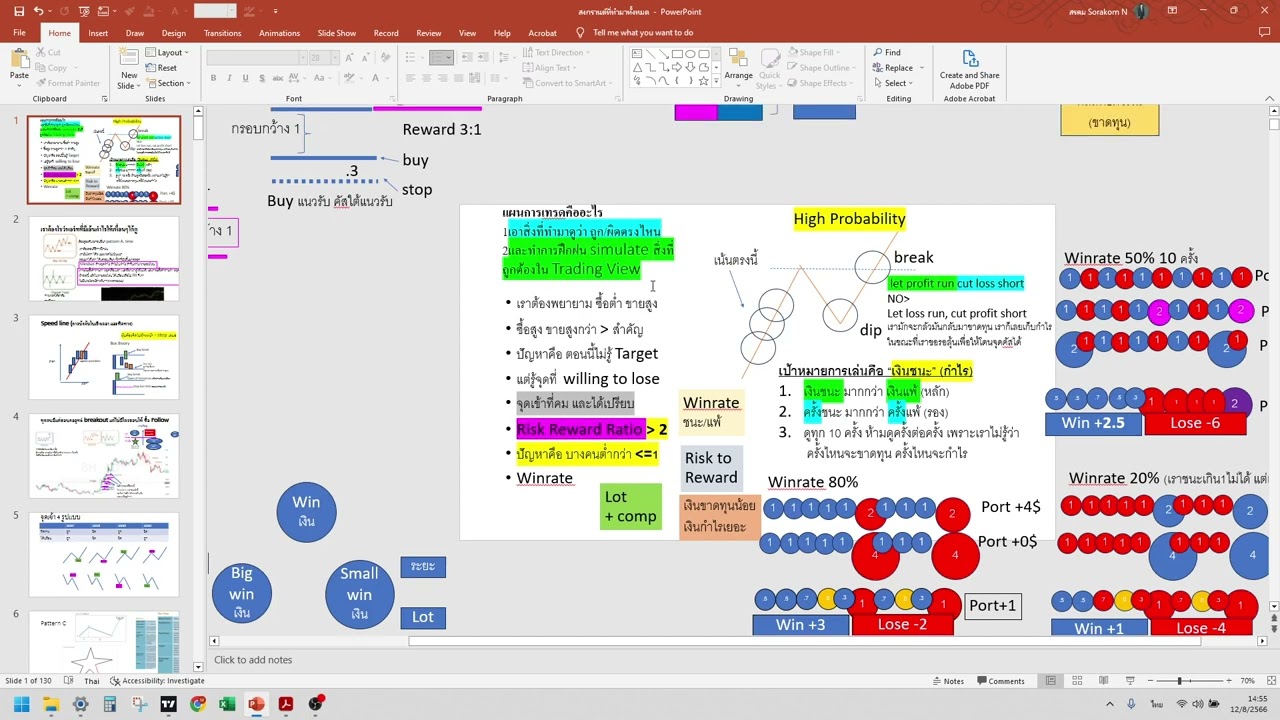Viewport: 1280px width, 720px height.
Task: Toggle center text alignment
Action: click(426, 78)
